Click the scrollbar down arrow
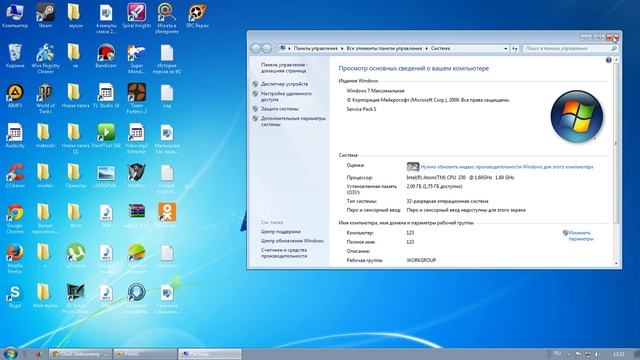Viewport: 640px width, 360px height. pyautogui.click(x=616, y=263)
